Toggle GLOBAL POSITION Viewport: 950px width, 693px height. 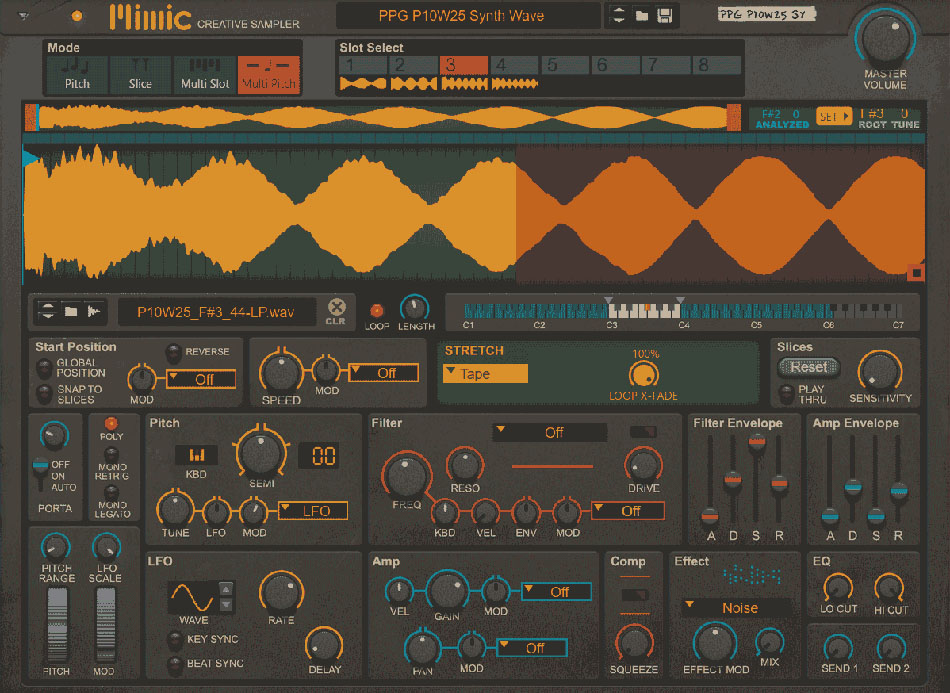pyautogui.click(x=44, y=367)
